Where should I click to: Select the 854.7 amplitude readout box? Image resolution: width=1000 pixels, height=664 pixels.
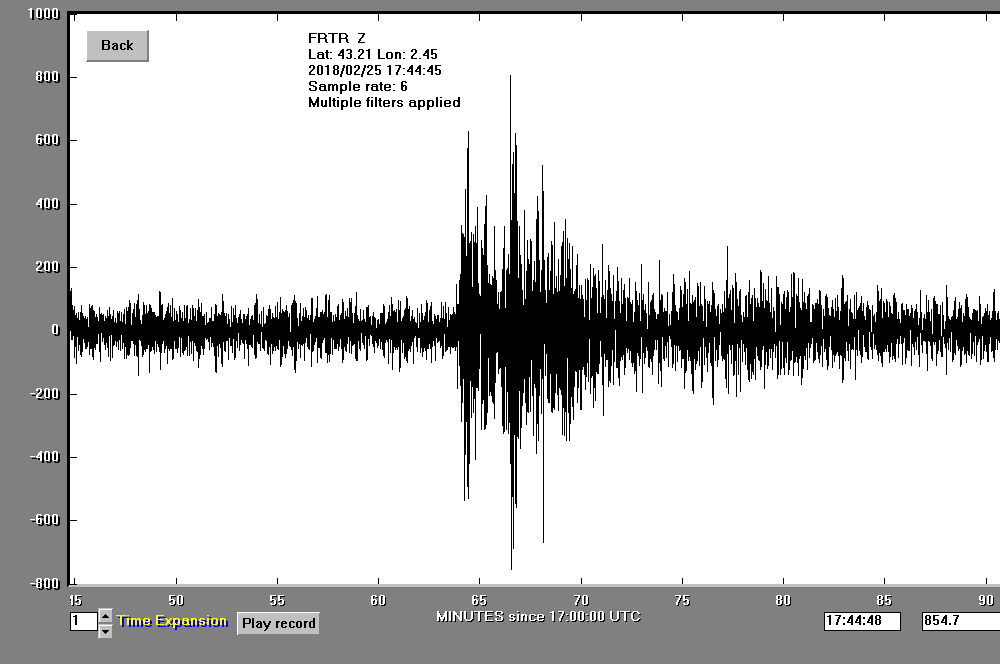[959, 621]
